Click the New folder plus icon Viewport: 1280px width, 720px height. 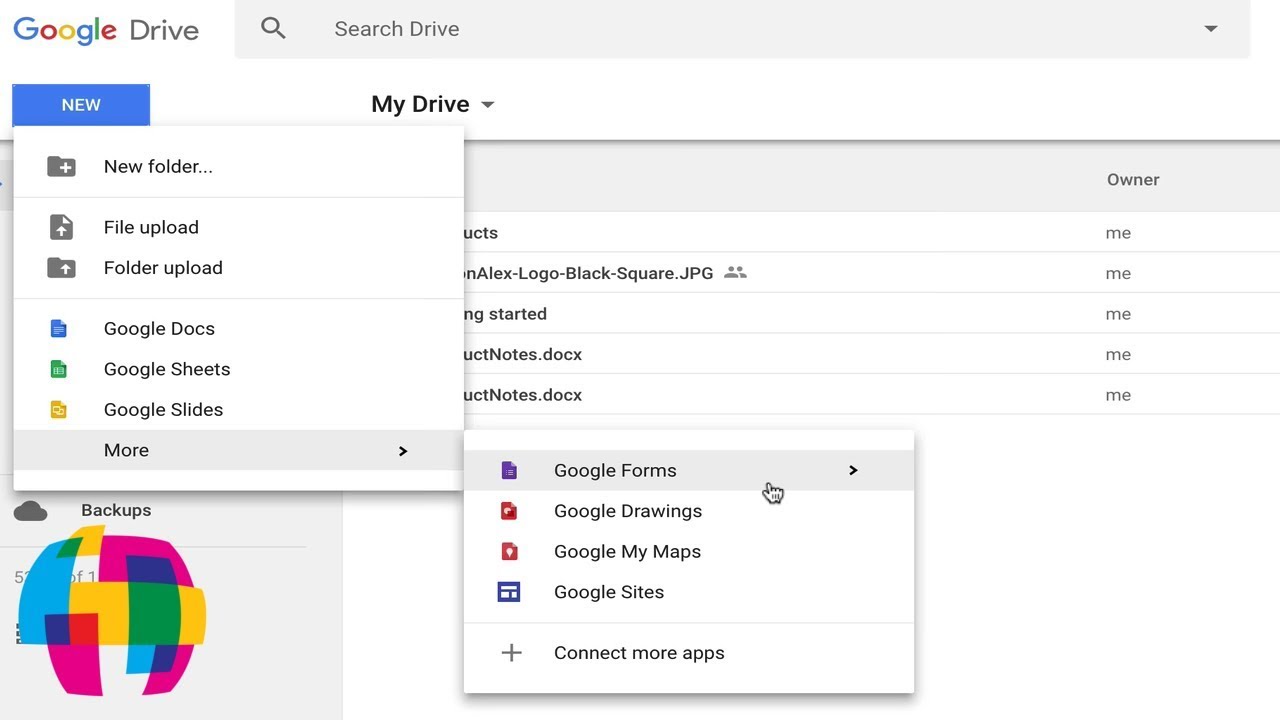[61, 166]
